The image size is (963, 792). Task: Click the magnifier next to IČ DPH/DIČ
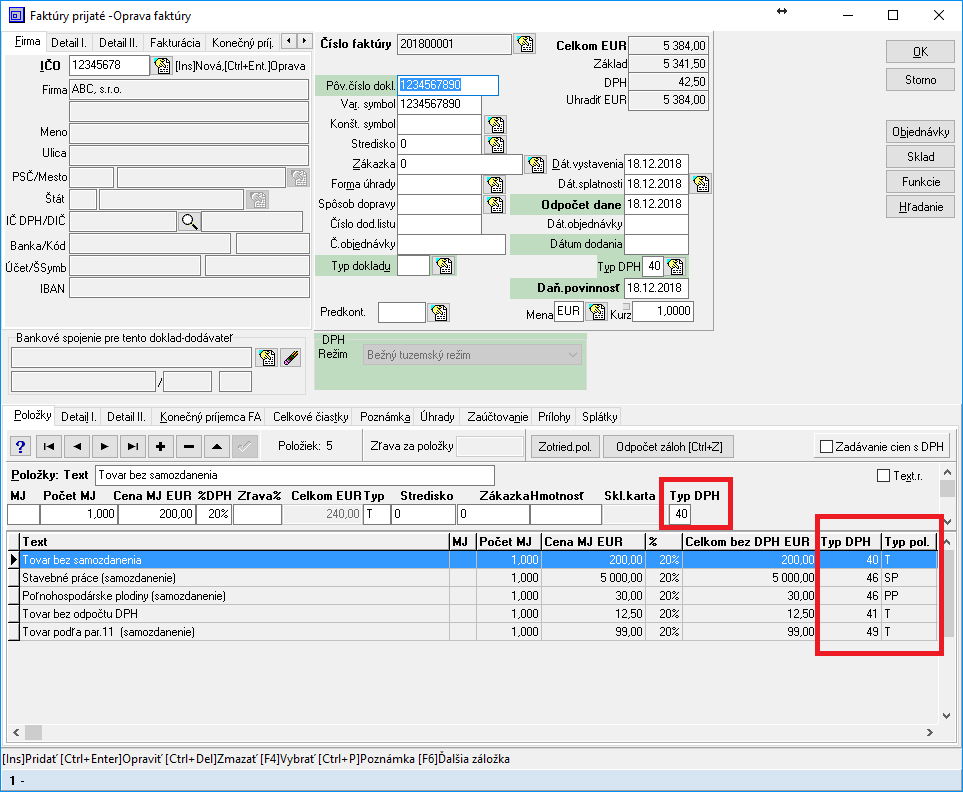pyautogui.click(x=189, y=222)
